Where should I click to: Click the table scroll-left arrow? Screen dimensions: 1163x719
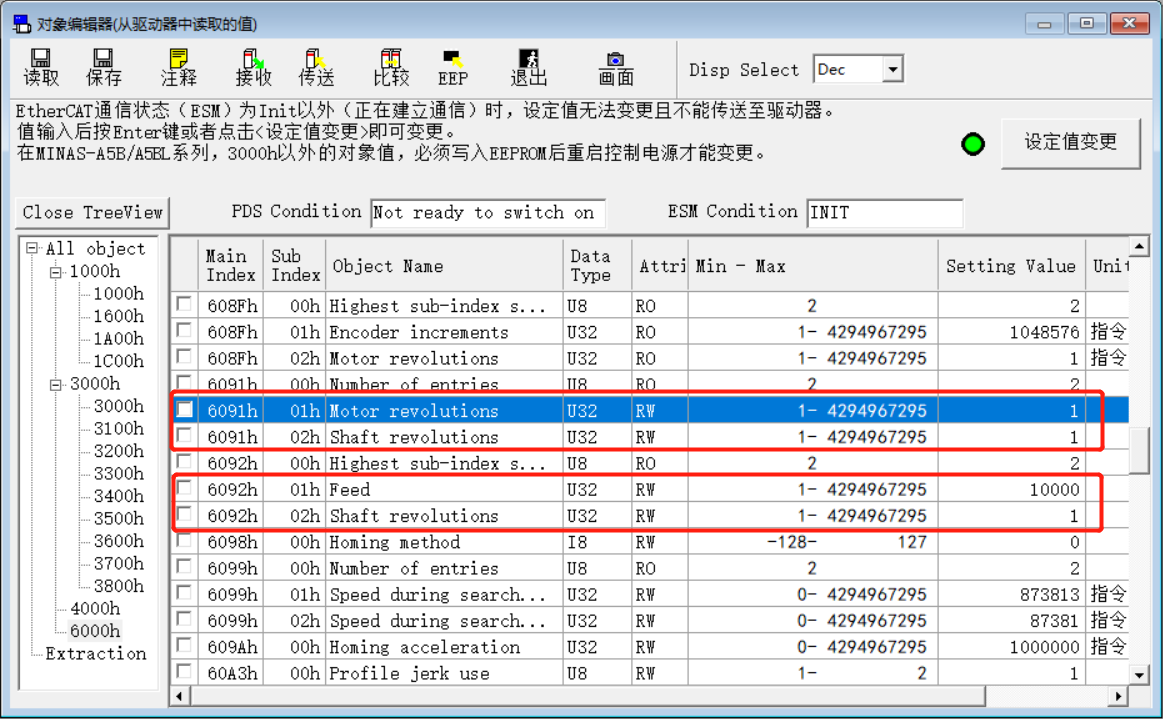pos(180,696)
